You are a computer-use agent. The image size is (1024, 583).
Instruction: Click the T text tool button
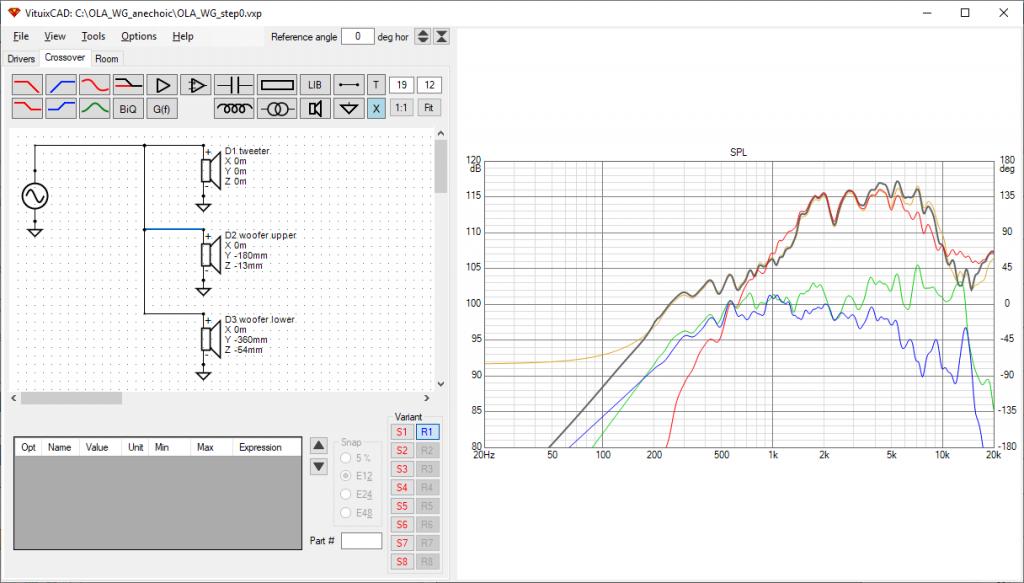tap(376, 85)
